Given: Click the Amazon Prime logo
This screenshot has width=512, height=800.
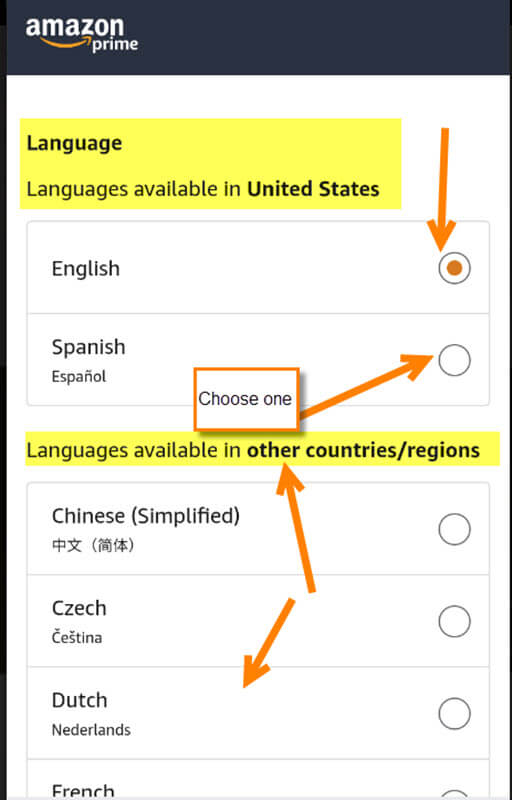Looking at the screenshot, I should point(82,34).
